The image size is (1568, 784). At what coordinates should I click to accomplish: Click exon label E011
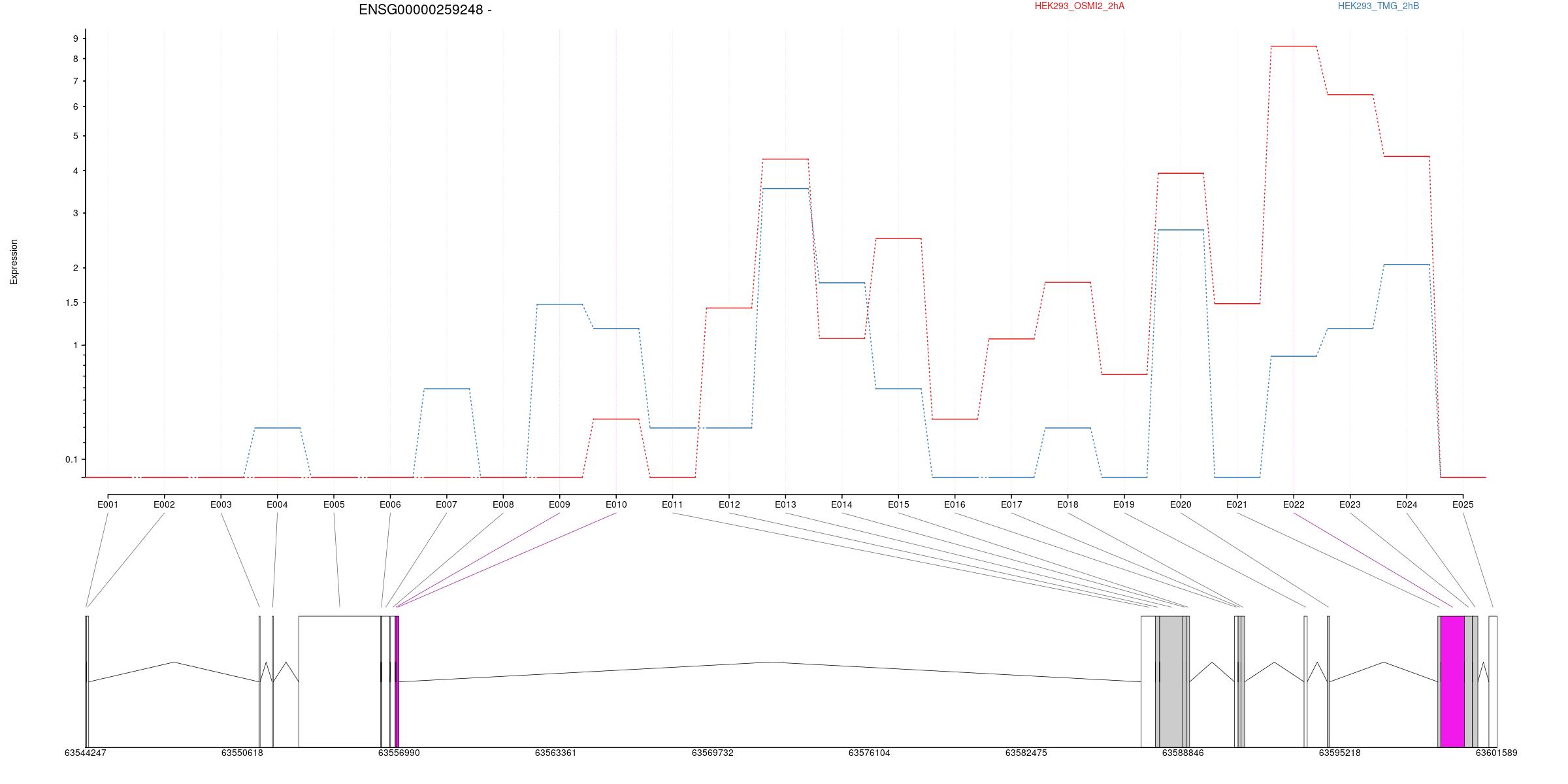(672, 504)
